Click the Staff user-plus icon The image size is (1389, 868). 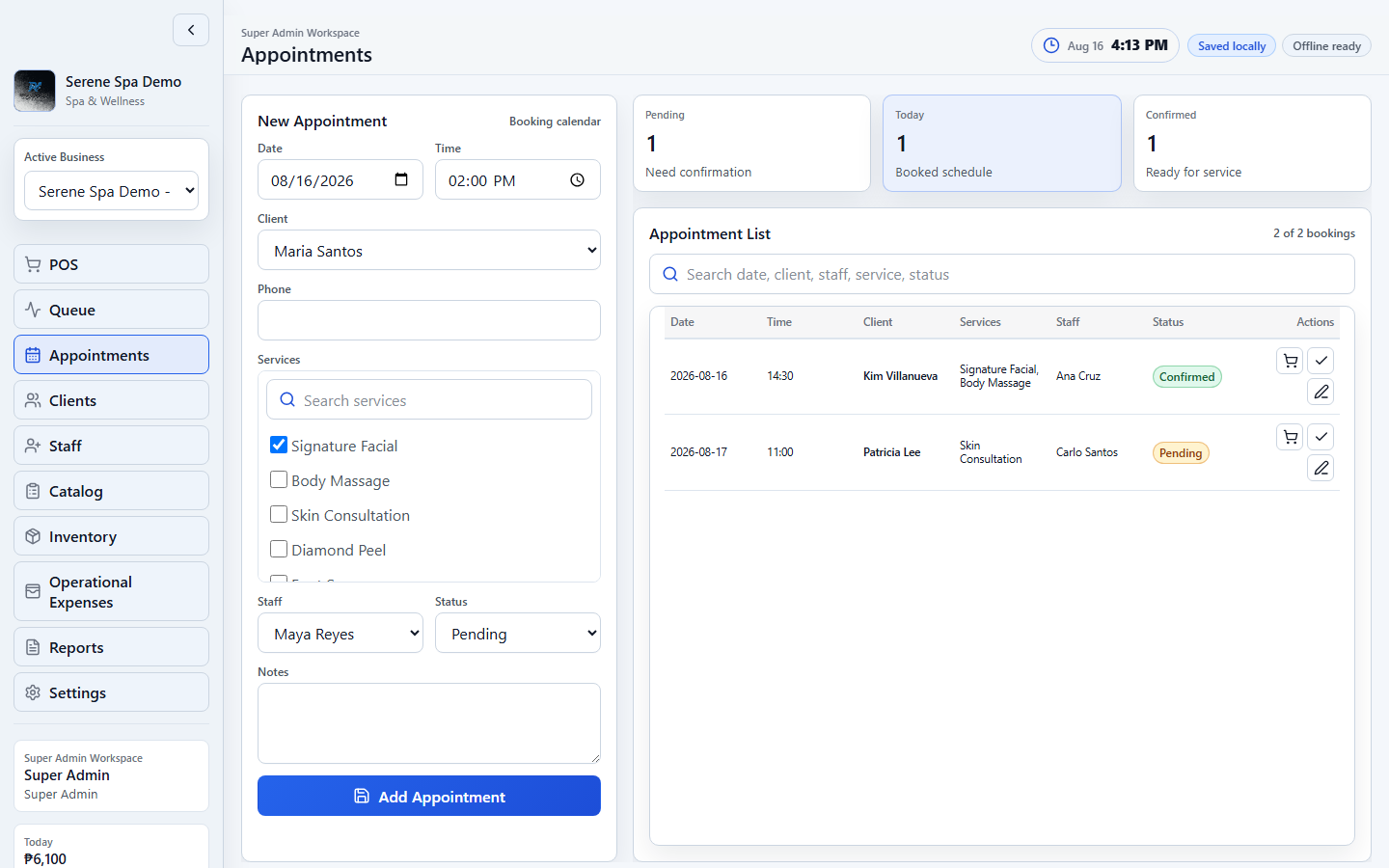(33, 446)
